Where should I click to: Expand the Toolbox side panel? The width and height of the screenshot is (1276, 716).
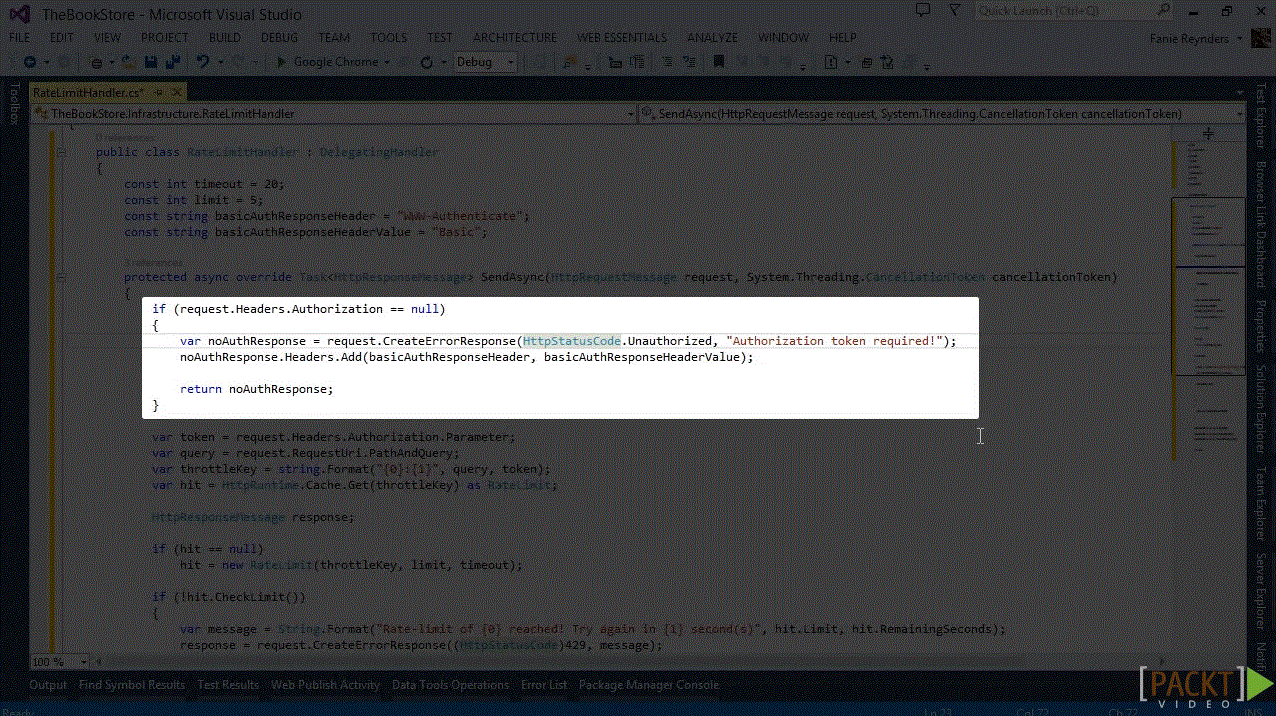point(13,104)
